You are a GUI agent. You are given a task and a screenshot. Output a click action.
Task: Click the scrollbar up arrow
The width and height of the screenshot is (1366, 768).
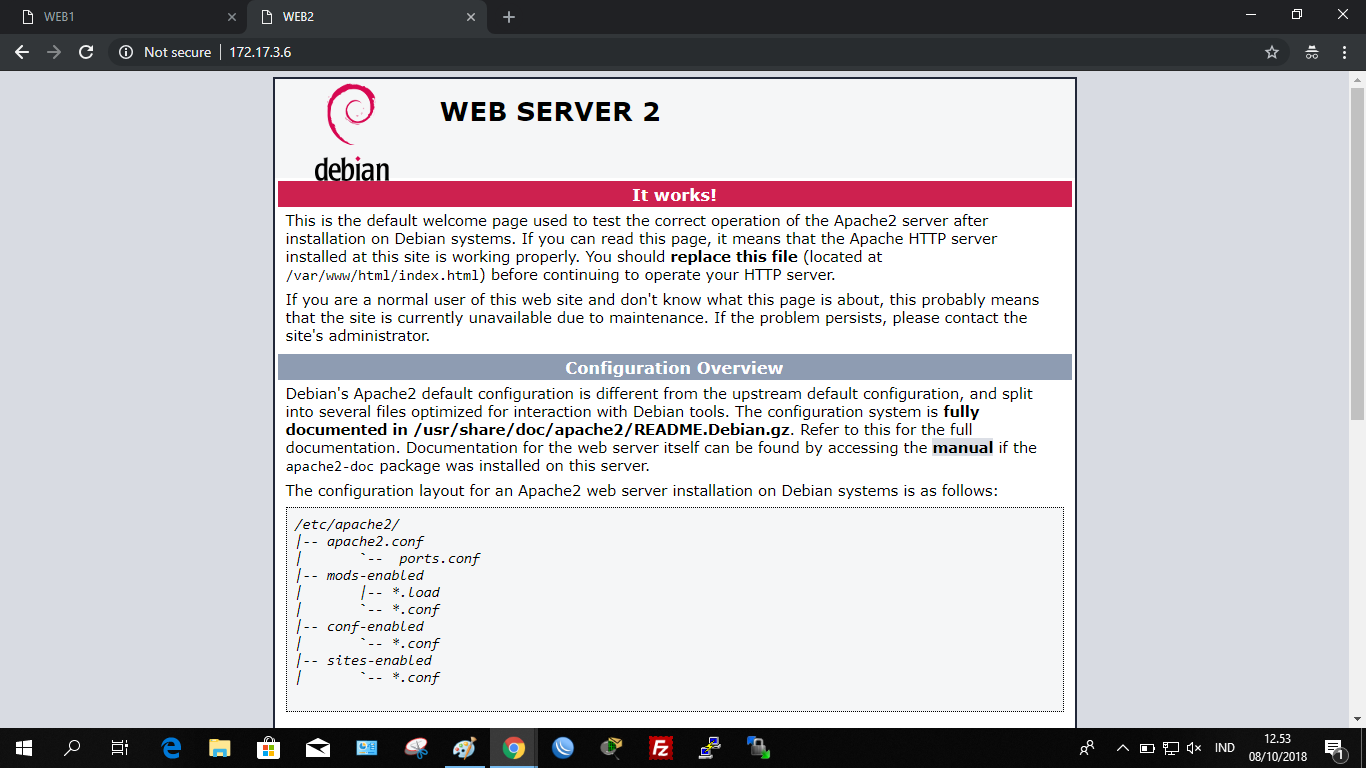click(1357, 79)
